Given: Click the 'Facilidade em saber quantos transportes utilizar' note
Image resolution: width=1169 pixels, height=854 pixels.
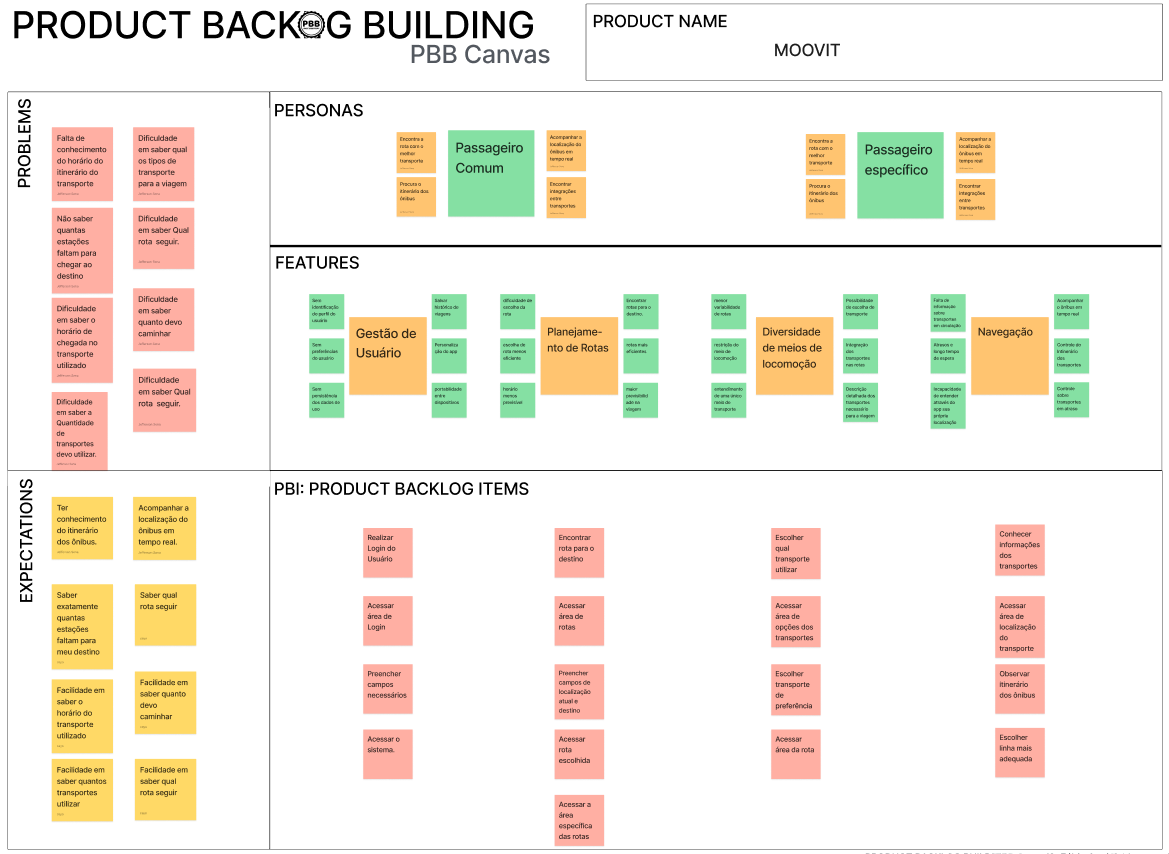Looking at the screenshot, I should coord(82,791).
